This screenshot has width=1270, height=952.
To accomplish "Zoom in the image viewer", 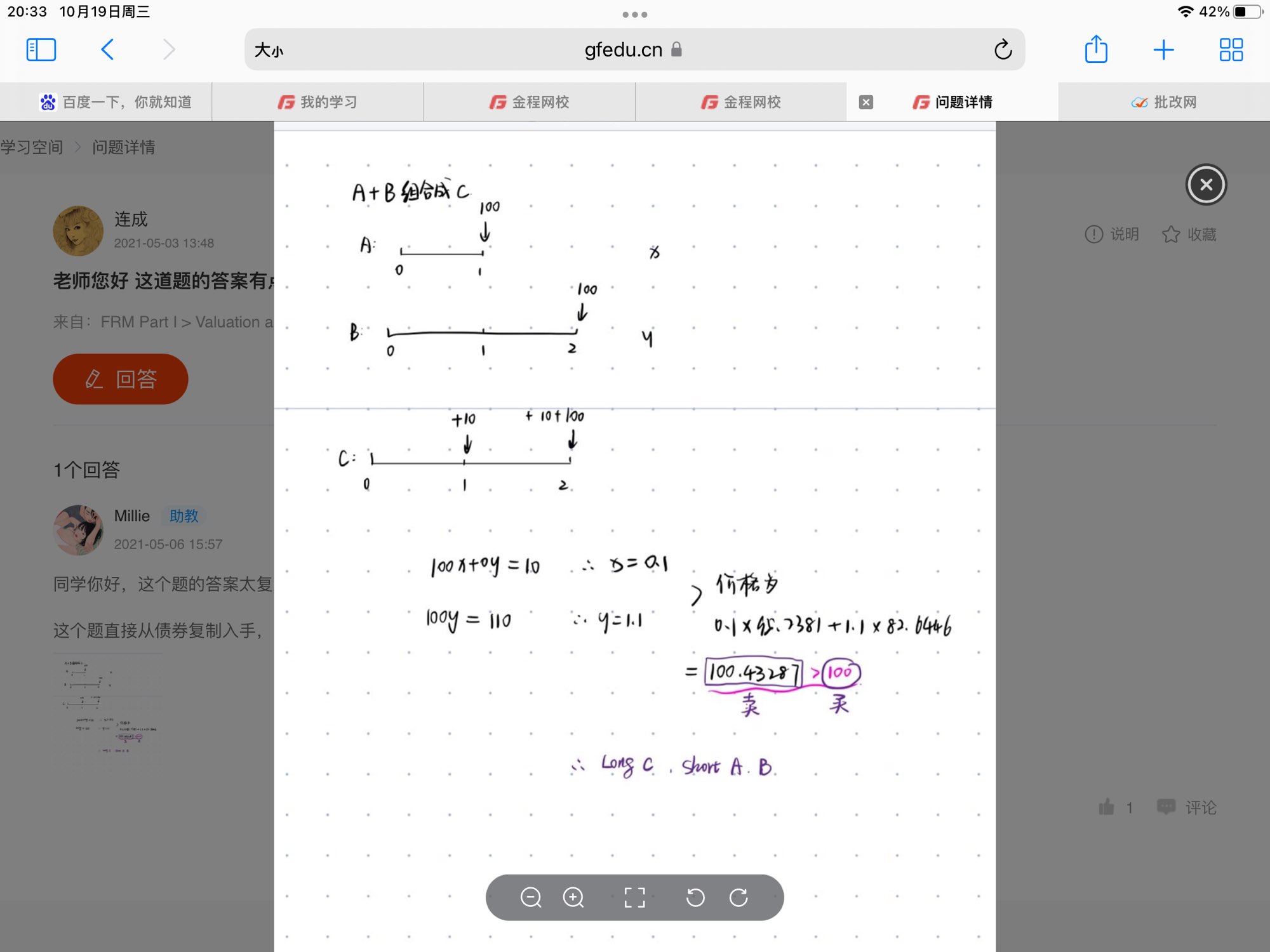I will [573, 897].
